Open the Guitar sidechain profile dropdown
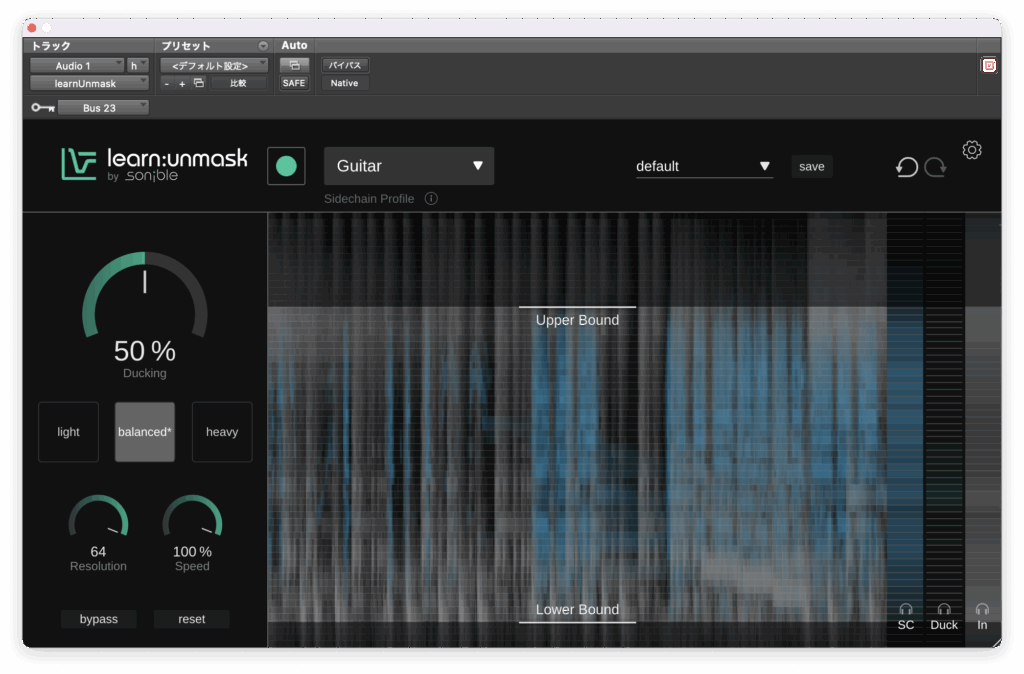The height and width of the screenshot is (674, 1024). 409,166
